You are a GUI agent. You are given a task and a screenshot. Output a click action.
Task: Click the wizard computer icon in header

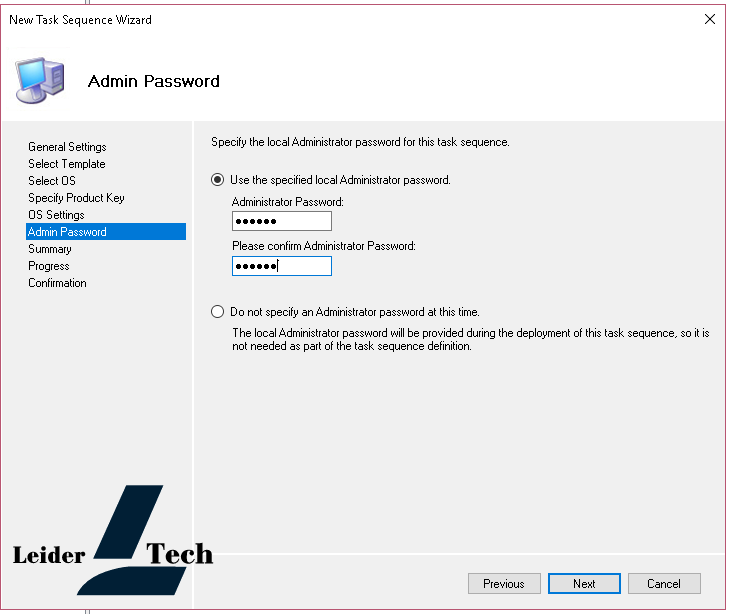[x=40, y=81]
